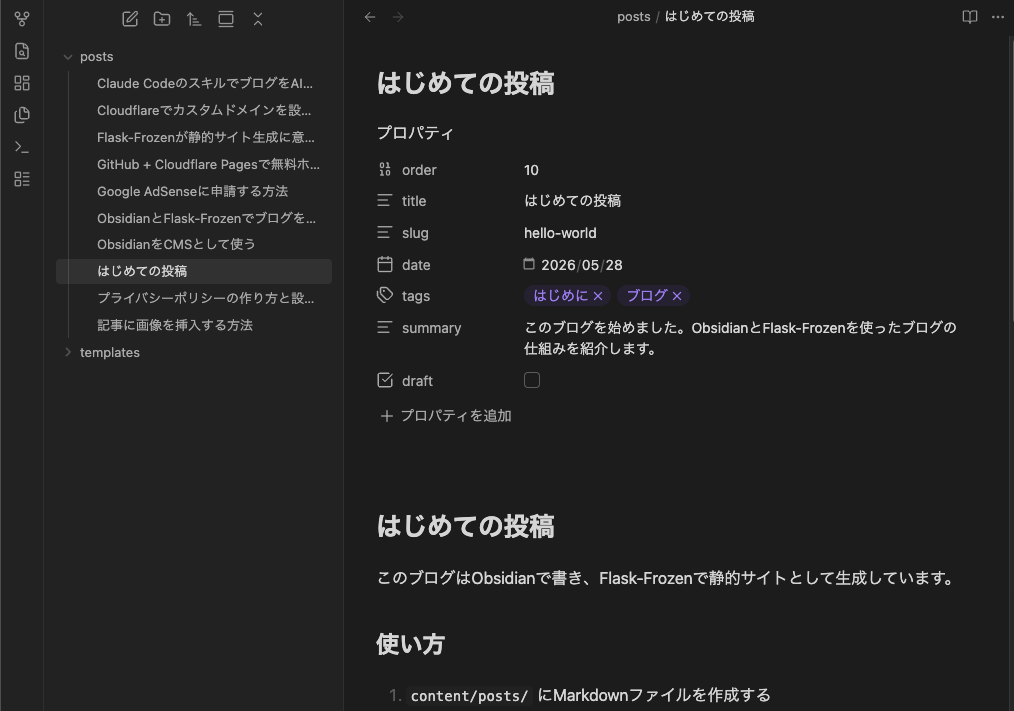Click the draft property label
Screen dimensions: 1014x711
point(417,381)
